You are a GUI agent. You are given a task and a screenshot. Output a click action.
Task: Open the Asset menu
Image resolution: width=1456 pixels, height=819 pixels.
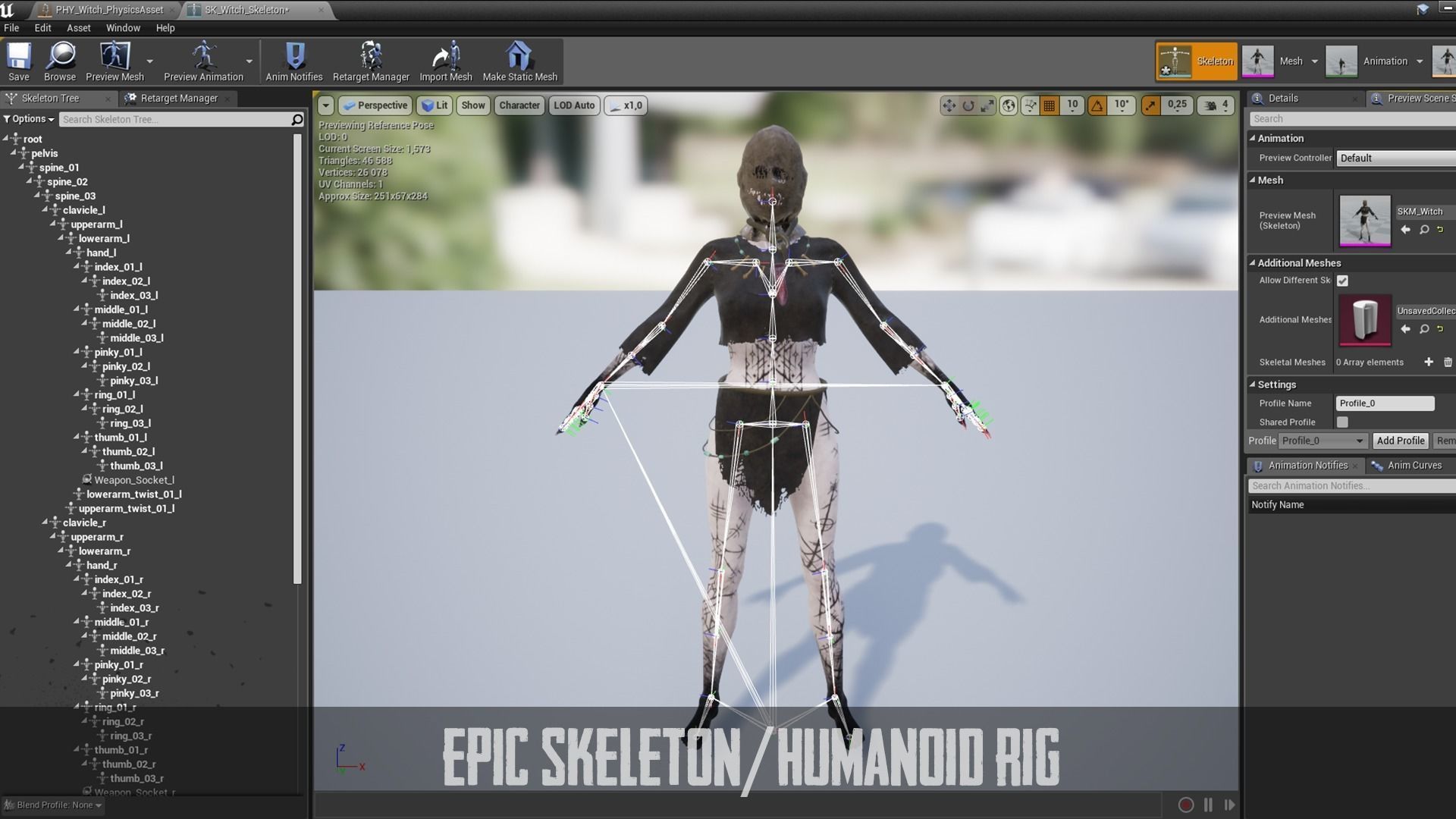[78, 28]
